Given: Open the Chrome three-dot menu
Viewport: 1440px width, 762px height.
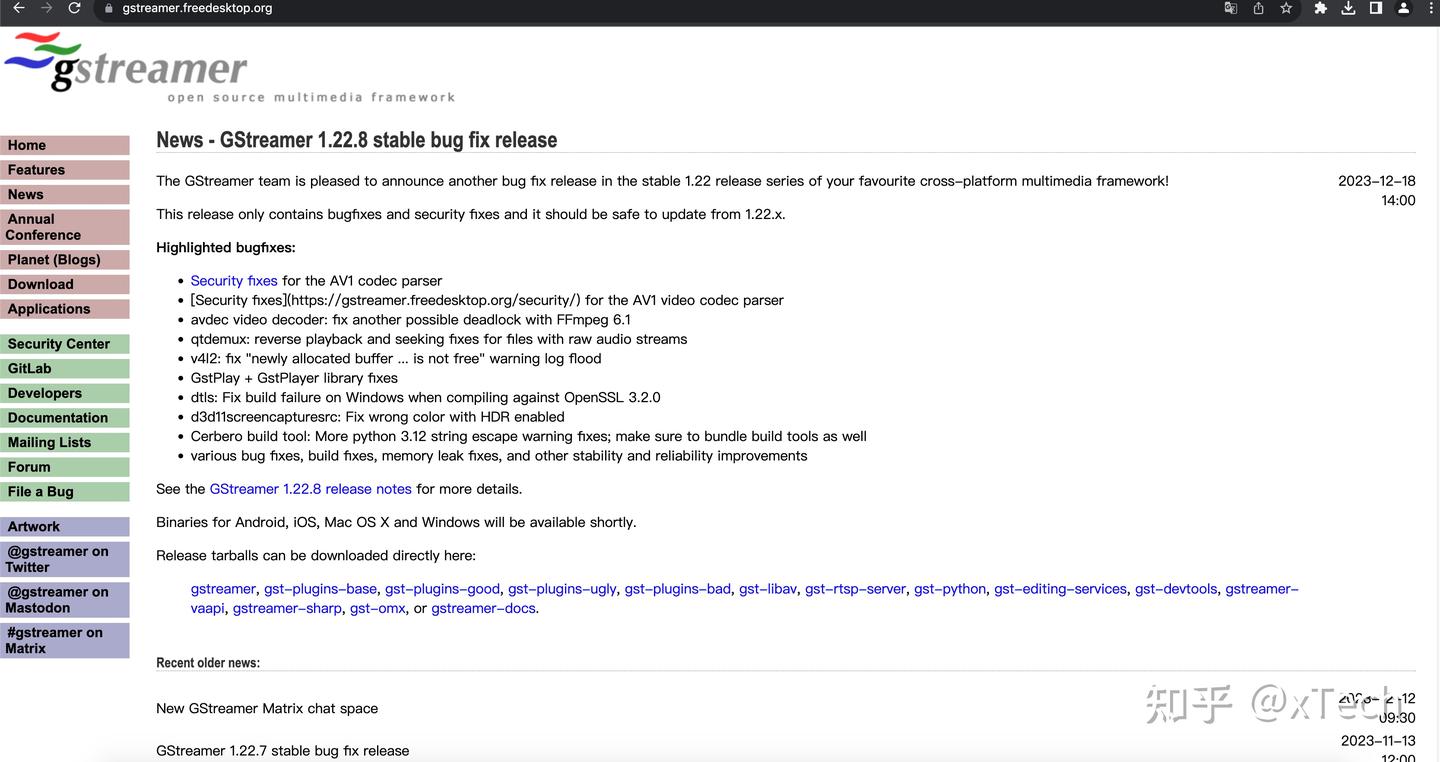Looking at the screenshot, I should point(1431,8).
